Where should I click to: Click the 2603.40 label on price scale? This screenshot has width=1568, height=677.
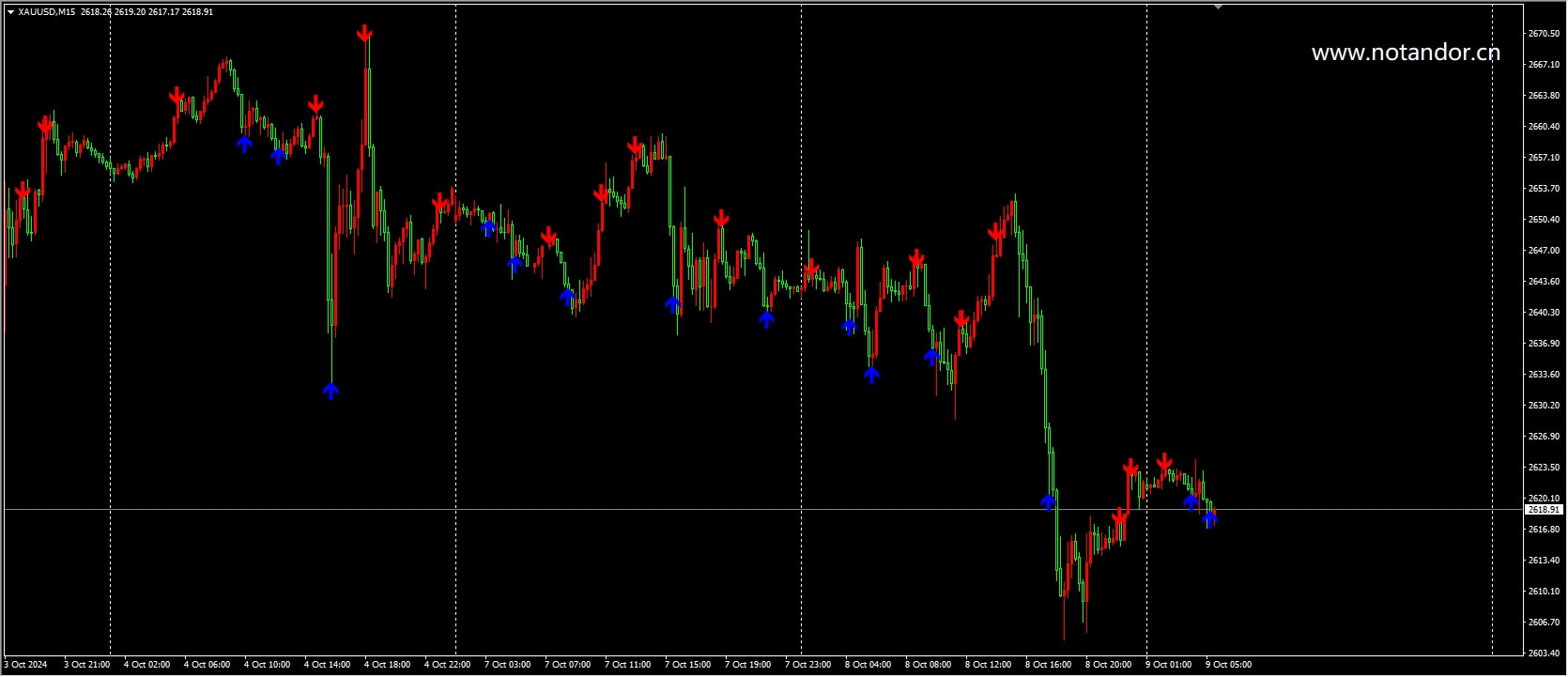(1544, 654)
